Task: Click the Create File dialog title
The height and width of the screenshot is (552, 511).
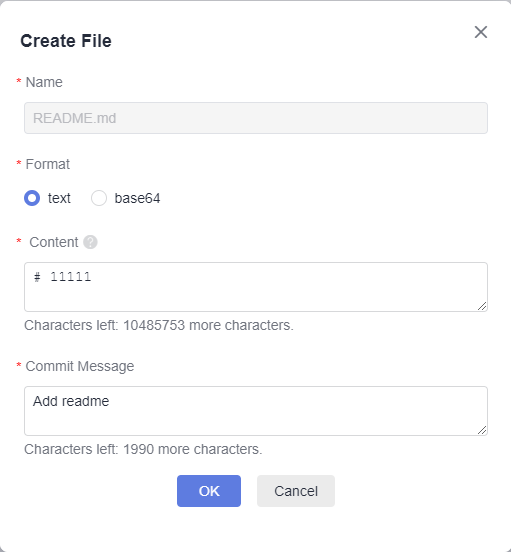Action: click(x=66, y=41)
